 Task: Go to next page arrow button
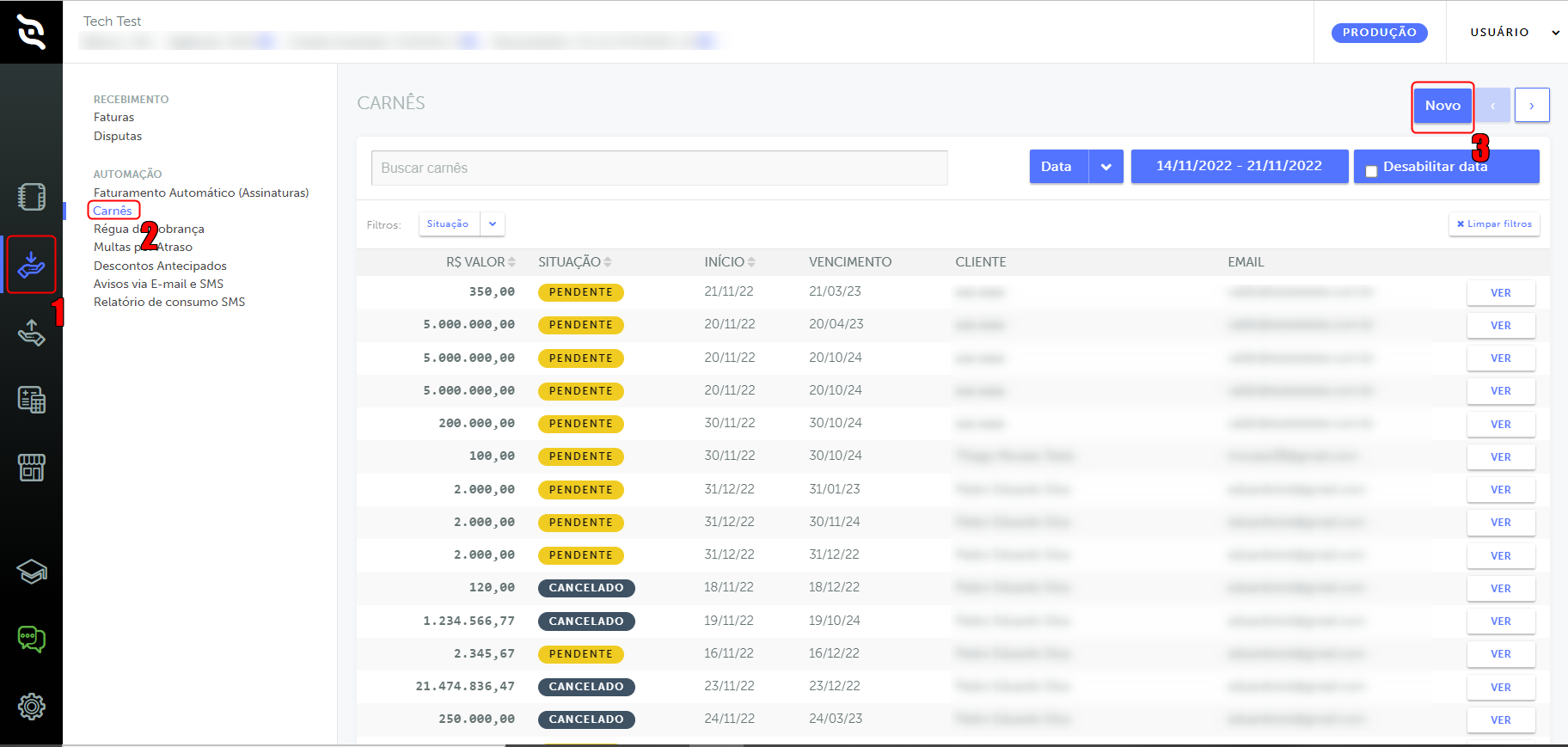(x=1532, y=106)
